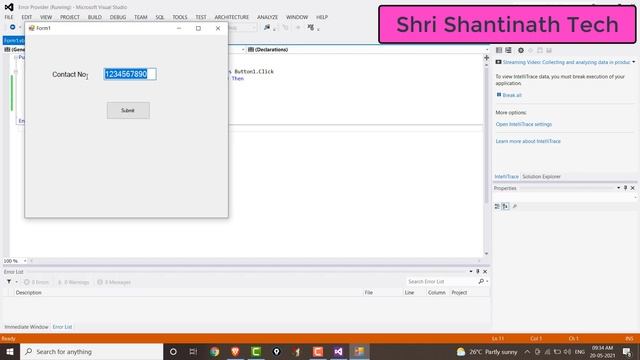This screenshot has width=640, height=360.
Task: Switch to the IntelliTrace tab
Action: tap(507, 177)
